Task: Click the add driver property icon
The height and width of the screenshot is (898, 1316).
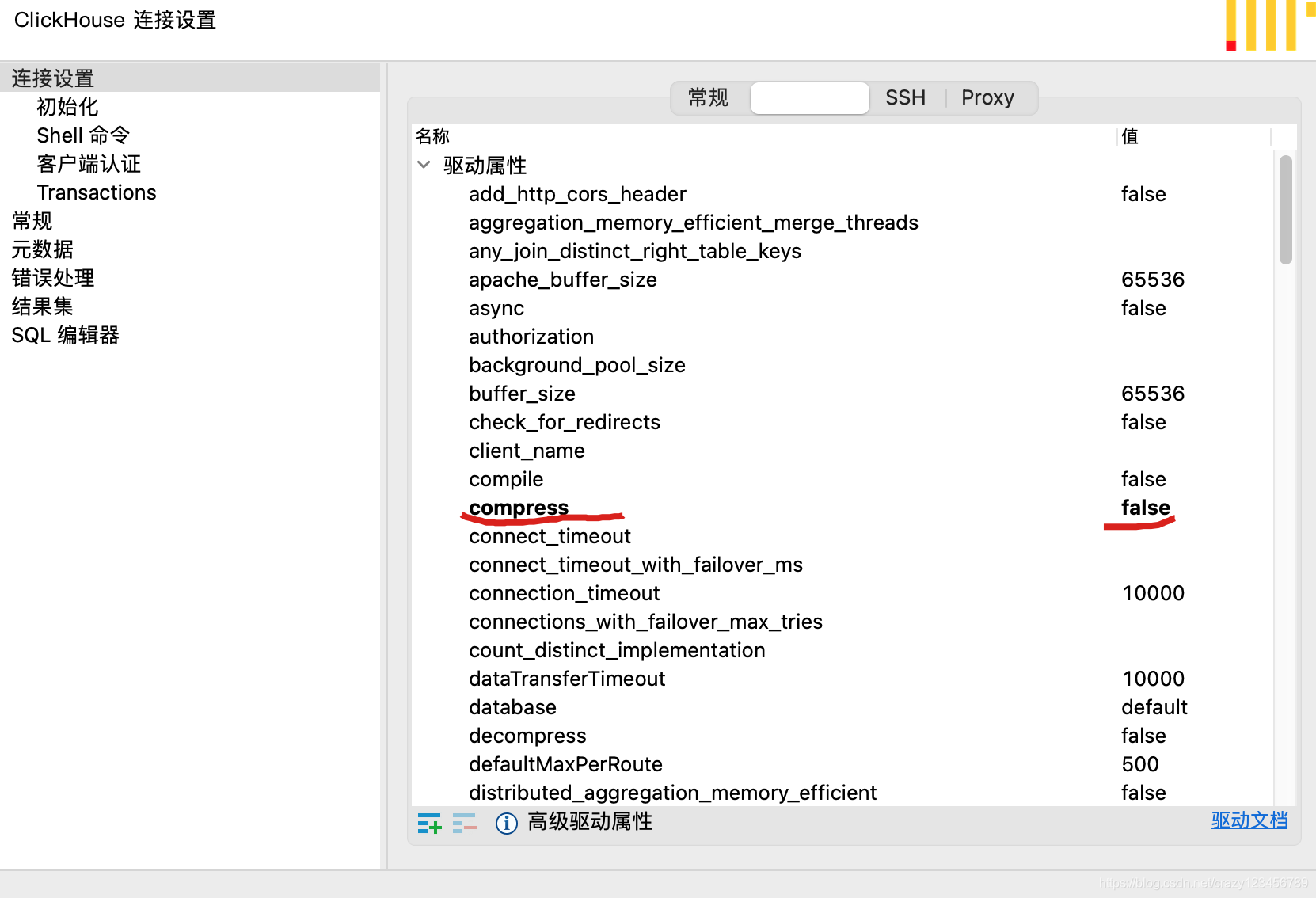Action: click(430, 824)
